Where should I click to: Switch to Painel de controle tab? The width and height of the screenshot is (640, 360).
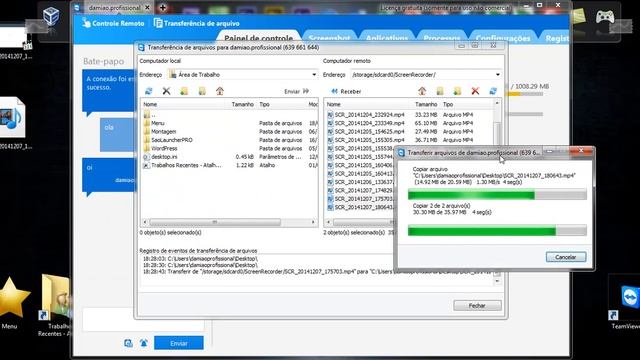(x=258, y=38)
